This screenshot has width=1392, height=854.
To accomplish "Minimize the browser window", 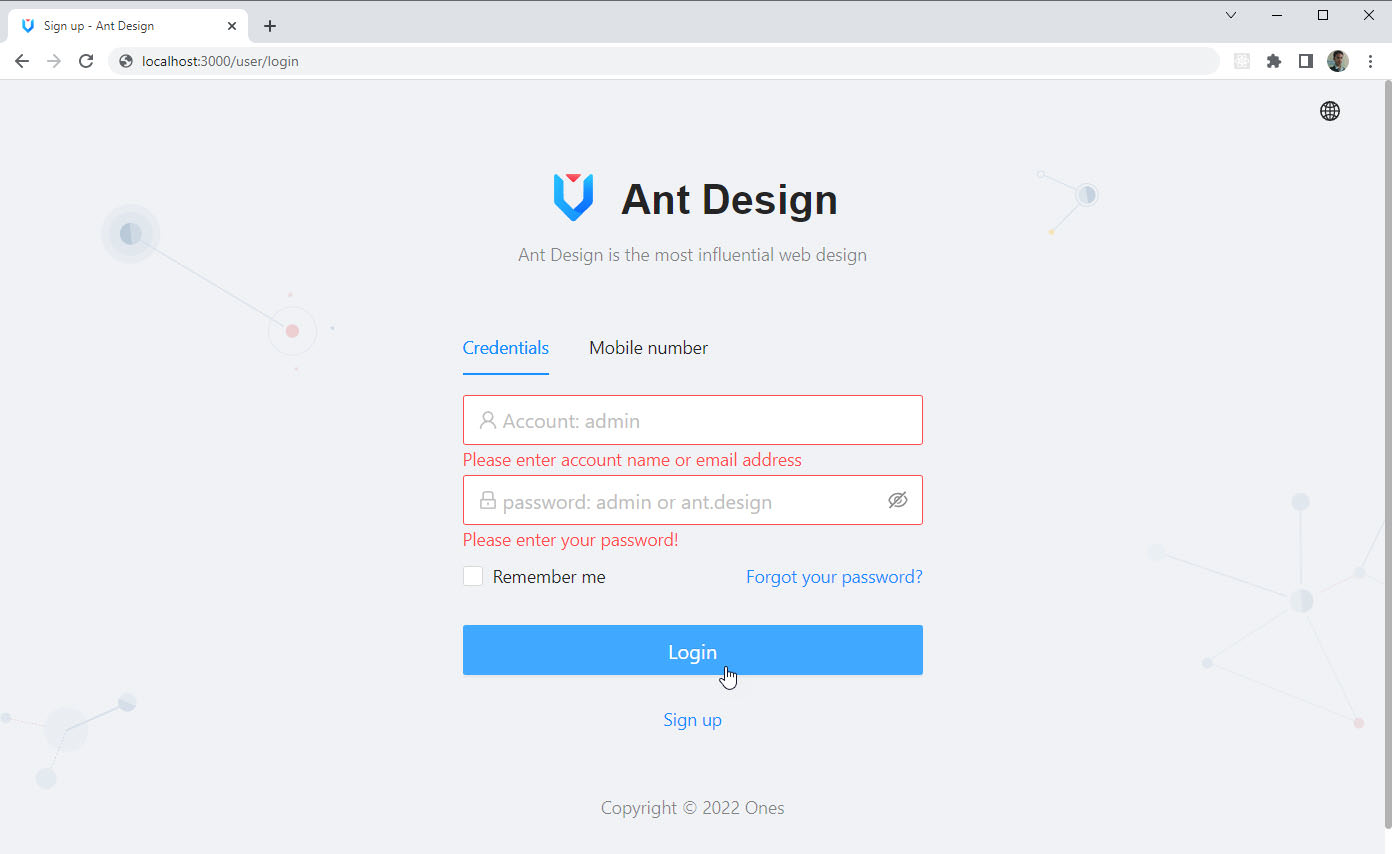I will click(1277, 15).
